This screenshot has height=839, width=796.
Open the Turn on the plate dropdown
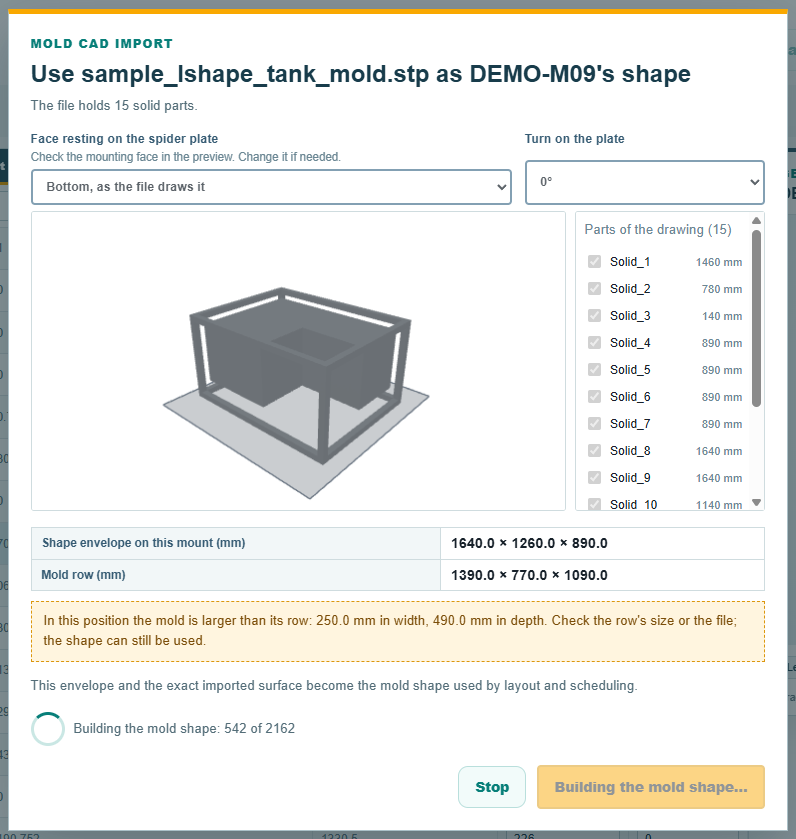pos(645,182)
